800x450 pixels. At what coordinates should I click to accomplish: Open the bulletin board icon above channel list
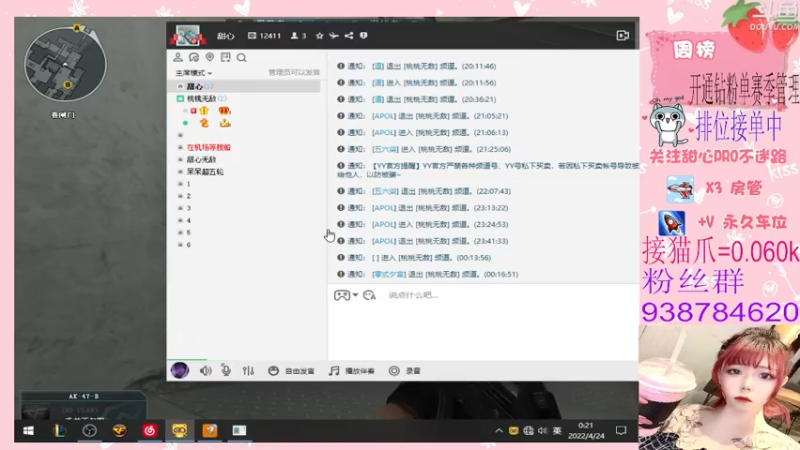pos(226,57)
